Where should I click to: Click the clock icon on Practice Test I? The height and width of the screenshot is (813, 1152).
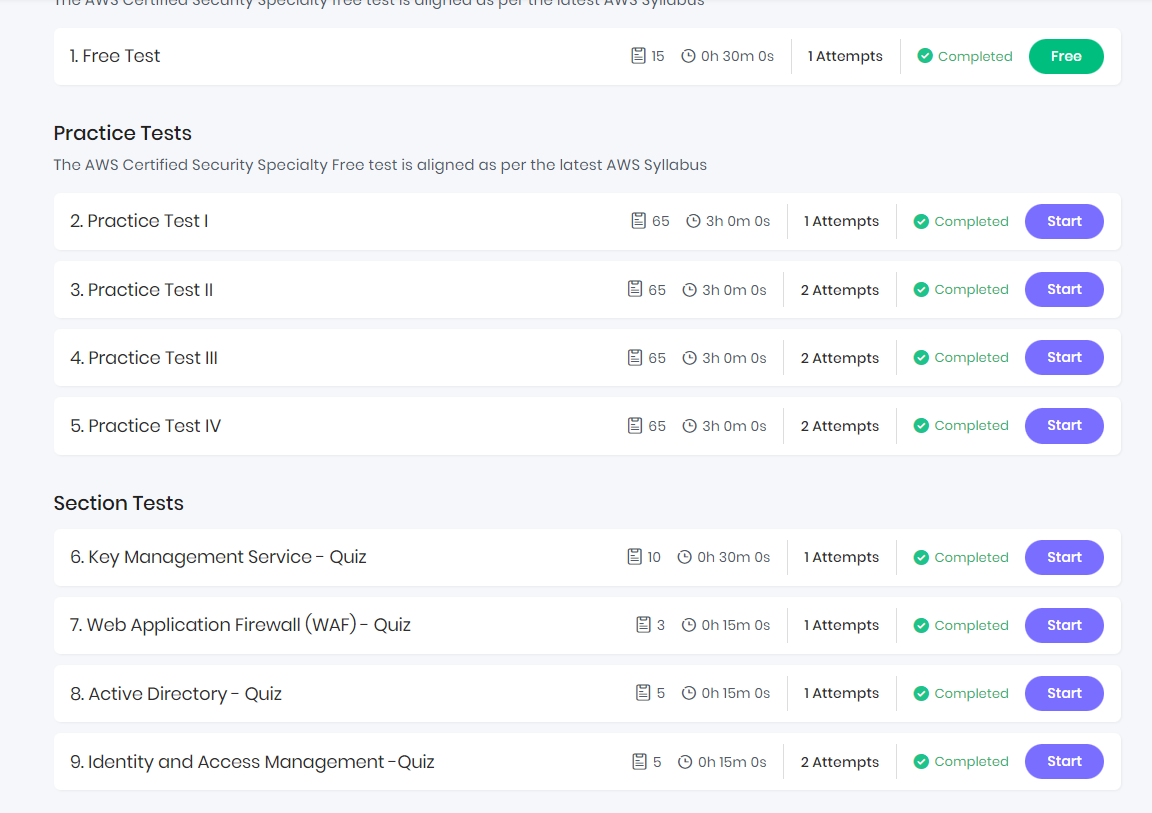pos(693,221)
